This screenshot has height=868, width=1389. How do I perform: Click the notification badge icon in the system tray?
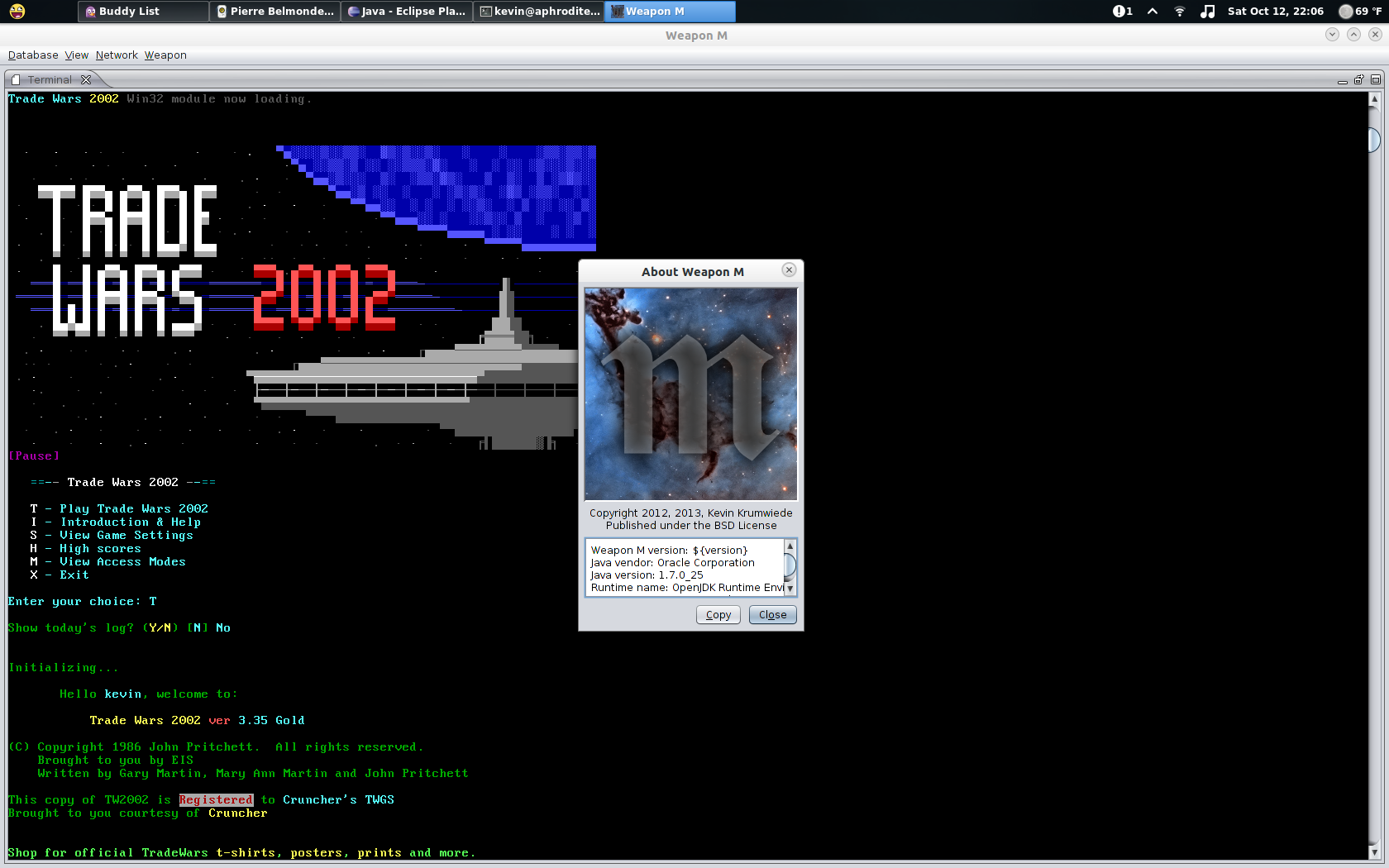[x=1121, y=11]
